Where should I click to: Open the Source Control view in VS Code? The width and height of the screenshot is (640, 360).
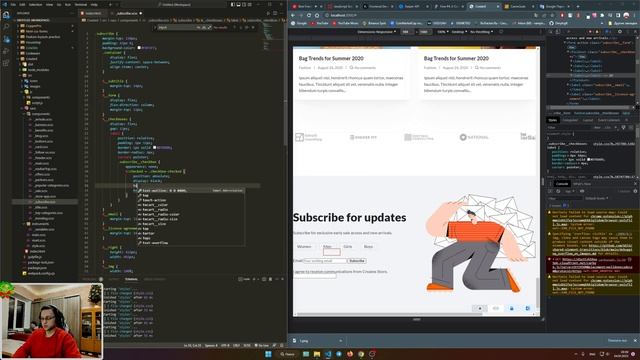[x=6, y=39]
